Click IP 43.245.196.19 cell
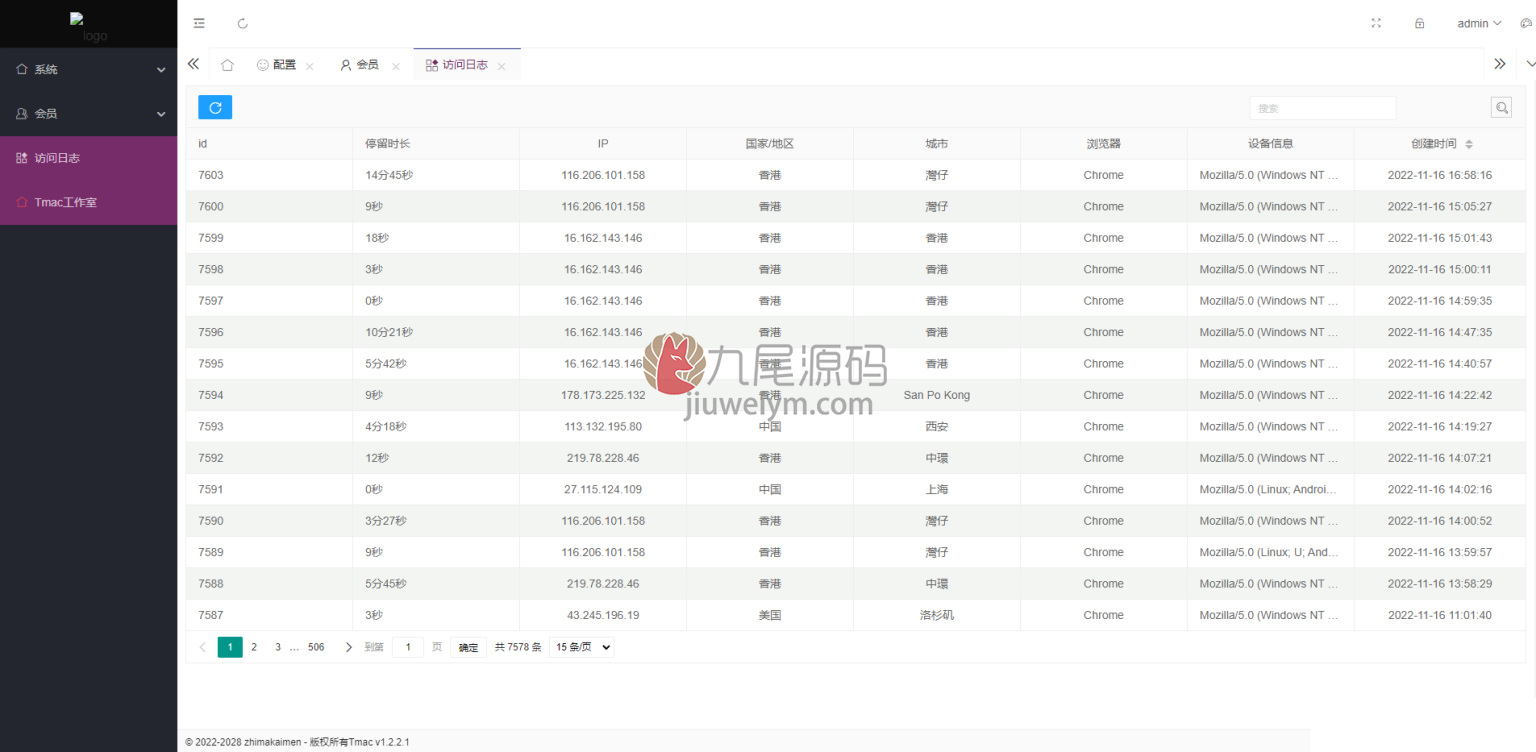 coord(603,615)
